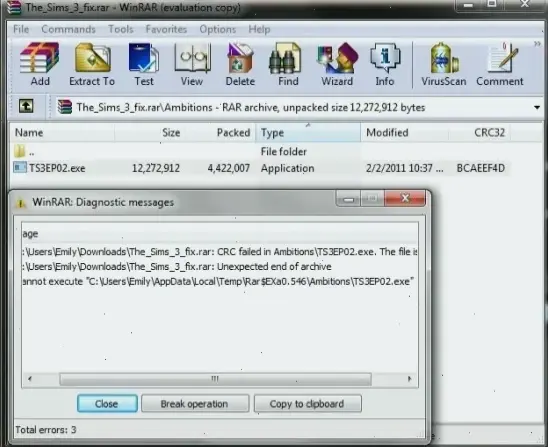548x447 pixels.
Task: Close the Diagnostic messages dialog with red X
Action: [405, 199]
